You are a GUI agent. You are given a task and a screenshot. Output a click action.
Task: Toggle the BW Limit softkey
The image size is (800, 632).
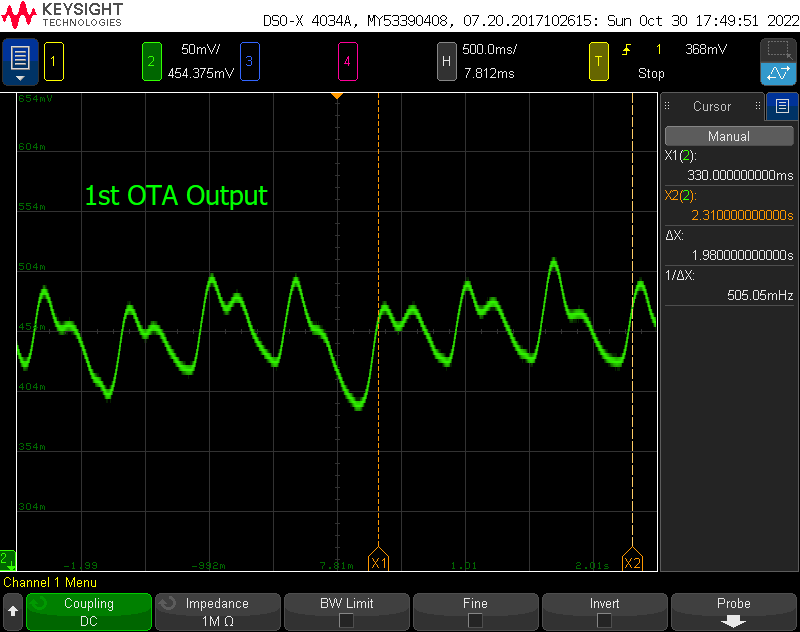346,611
